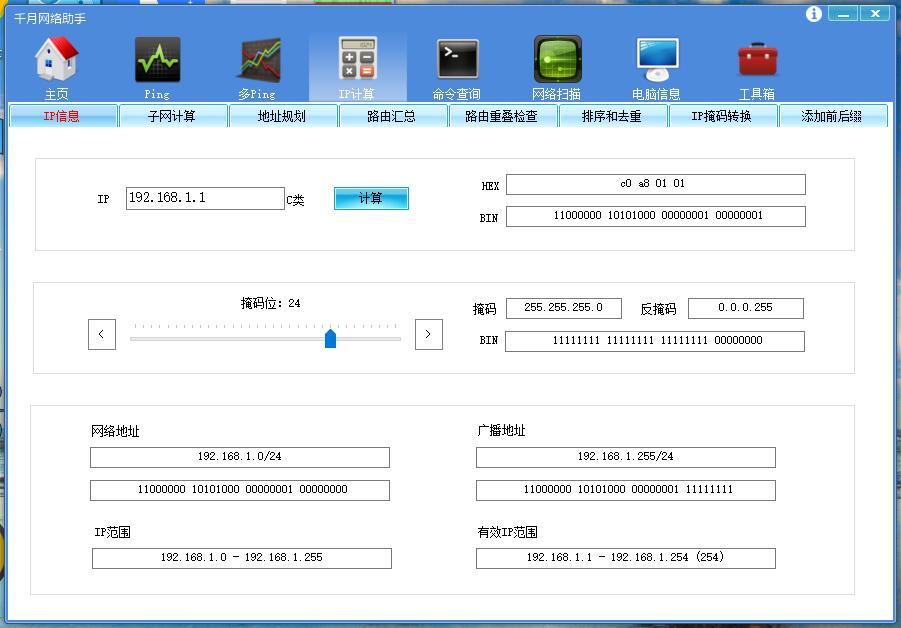This screenshot has height=628, width=901.
Task: Select the IP计算 calculator icon
Action: tap(357, 62)
